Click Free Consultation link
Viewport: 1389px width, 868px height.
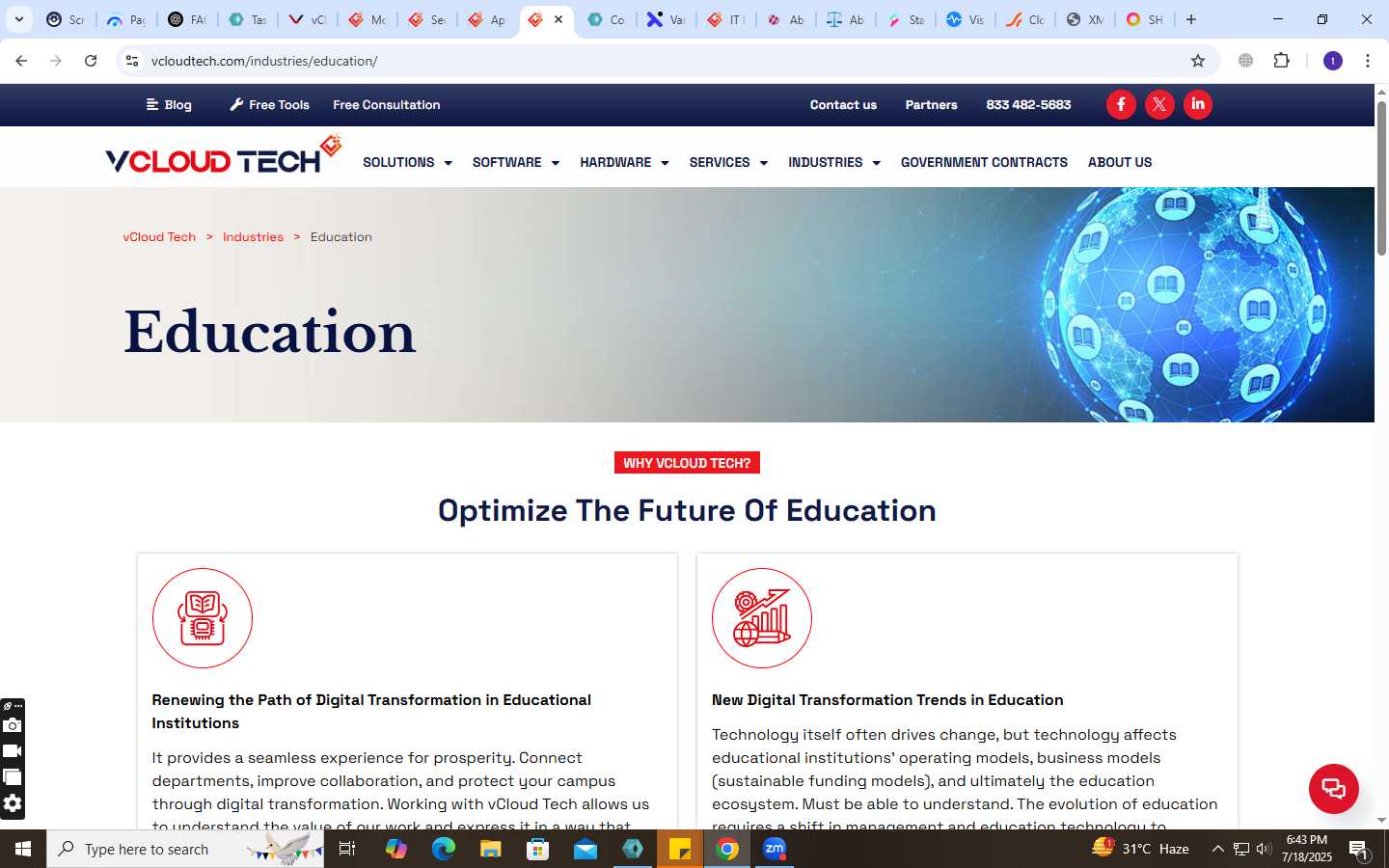click(x=387, y=104)
